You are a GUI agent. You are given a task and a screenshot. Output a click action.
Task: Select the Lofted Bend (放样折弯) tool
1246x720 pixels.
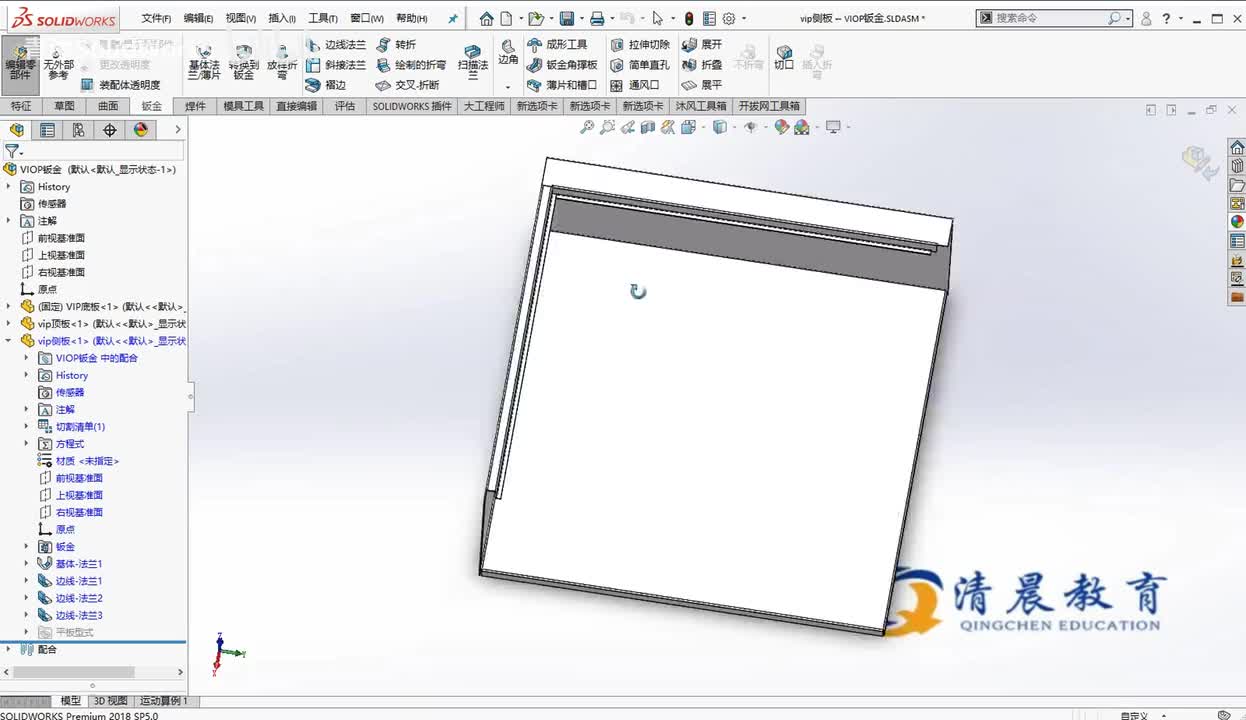point(281,63)
